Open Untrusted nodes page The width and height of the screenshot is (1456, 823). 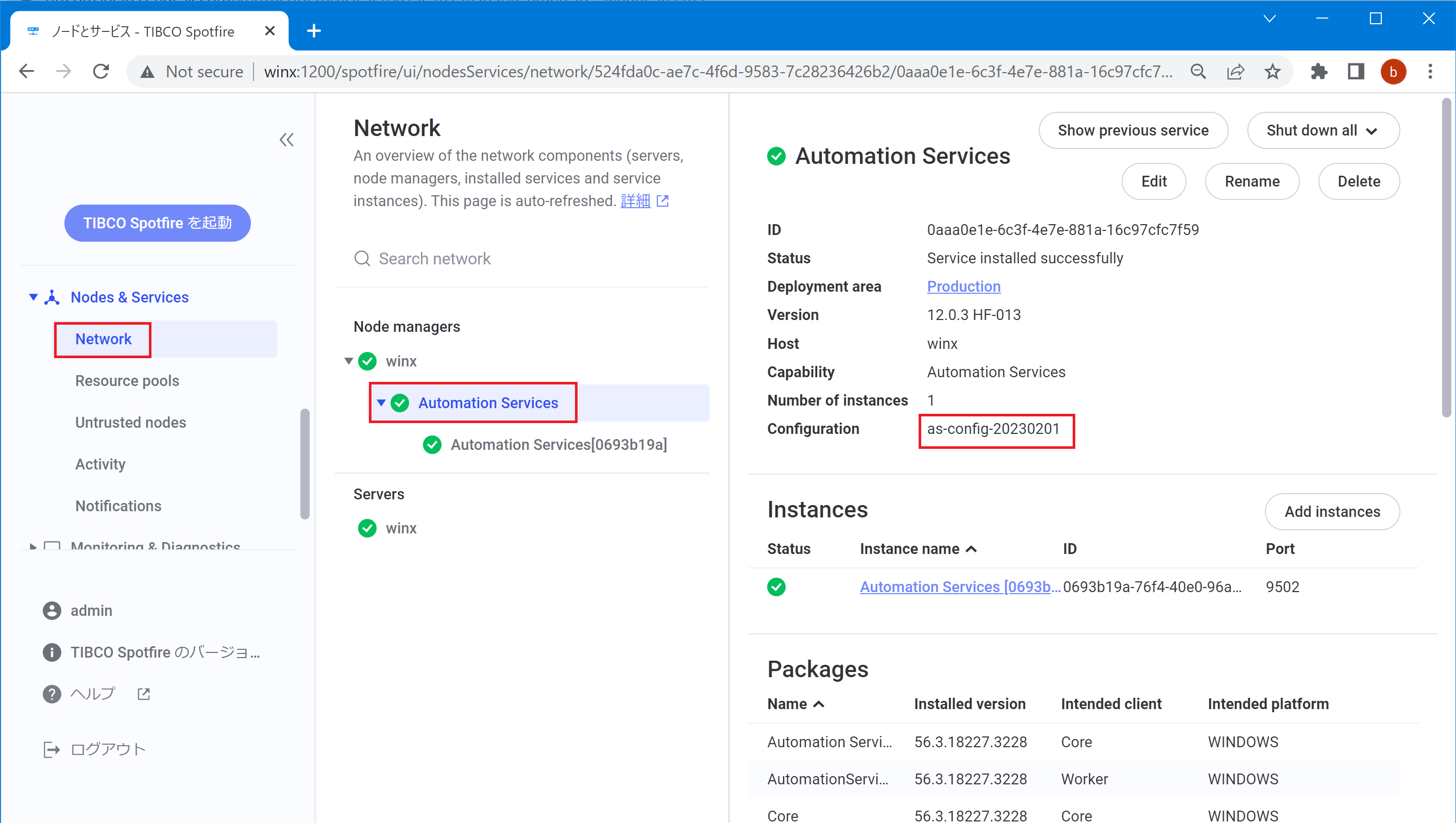[130, 423]
